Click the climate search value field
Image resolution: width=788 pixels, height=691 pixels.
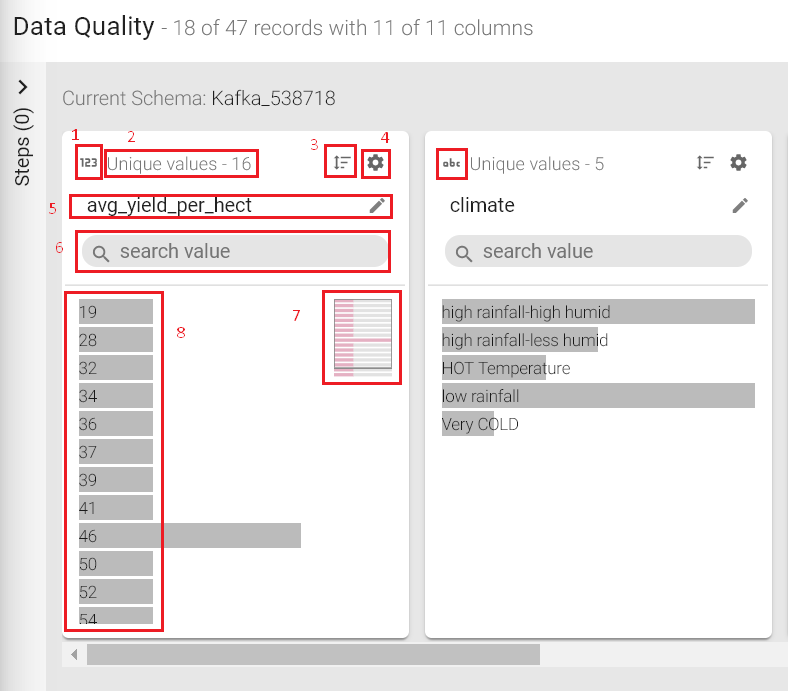pos(598,251)
